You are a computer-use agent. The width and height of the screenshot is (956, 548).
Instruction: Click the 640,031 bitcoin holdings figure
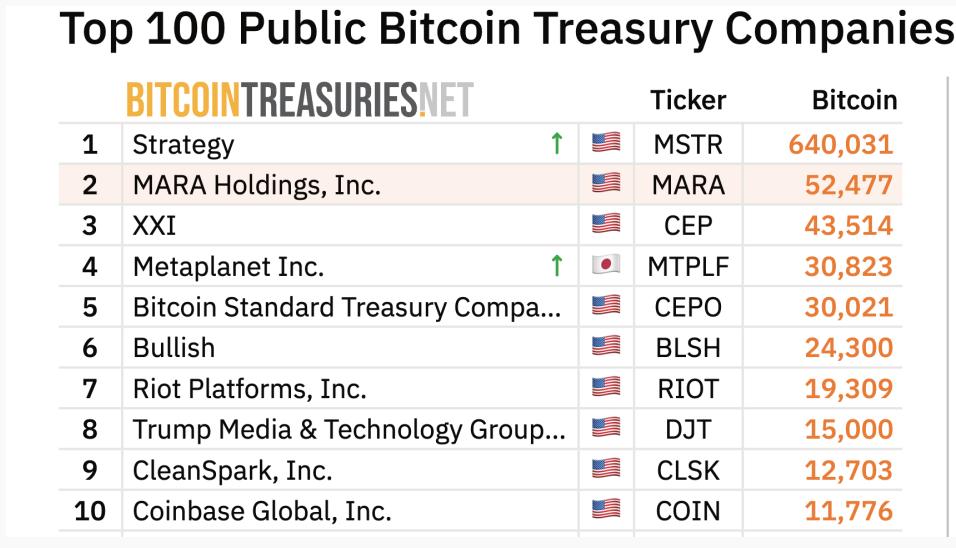[x=841, y=144]
